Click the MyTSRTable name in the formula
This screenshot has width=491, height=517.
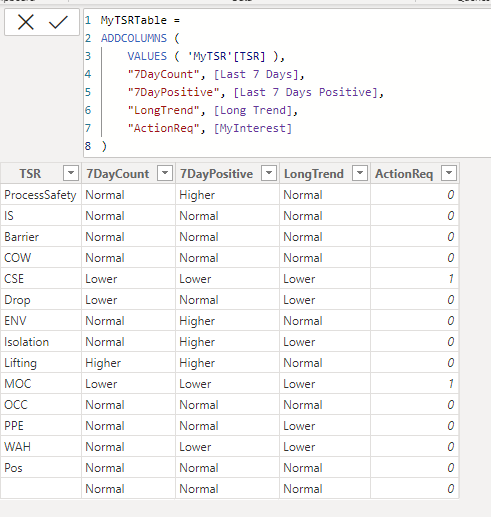[134, 20]
